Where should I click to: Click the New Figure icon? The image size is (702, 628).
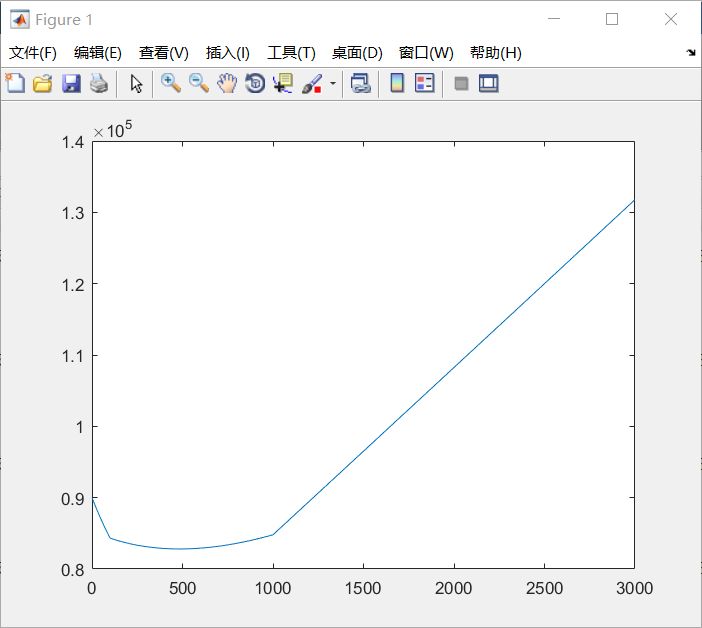15,84
